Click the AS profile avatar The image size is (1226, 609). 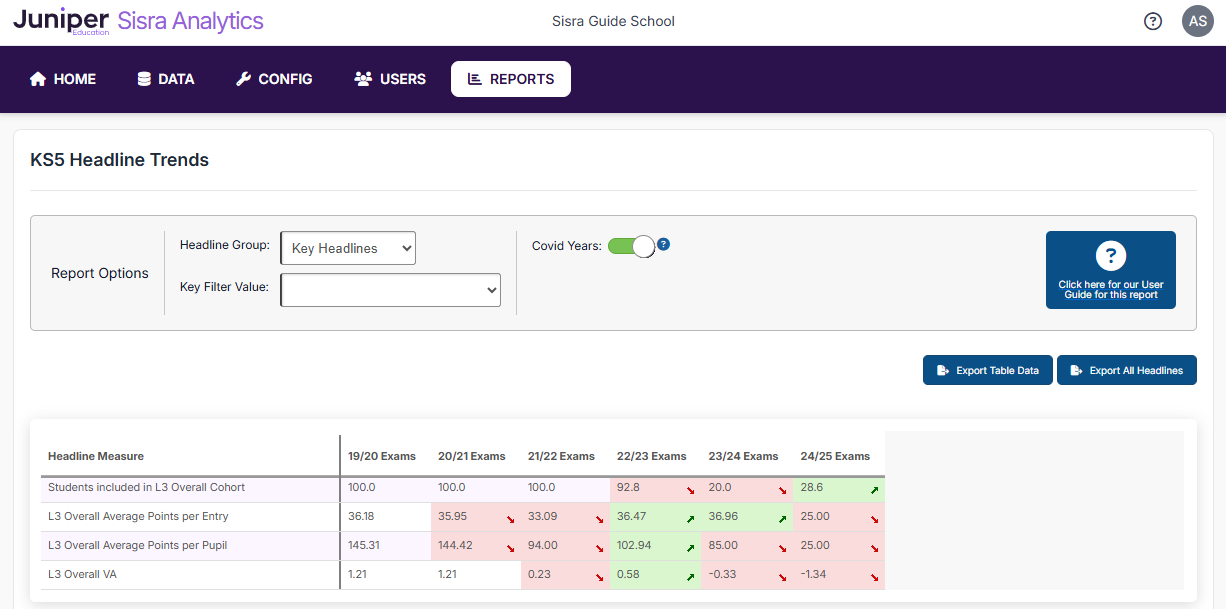point(1197,20)
